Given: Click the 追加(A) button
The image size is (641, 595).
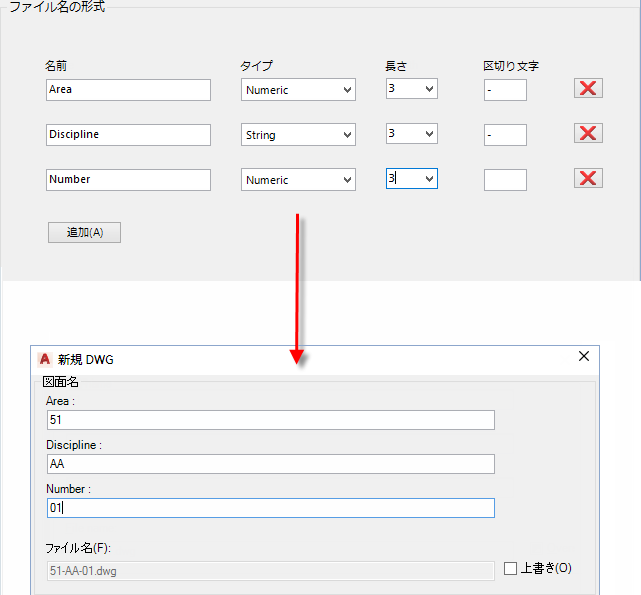Looking at the screenshot, I should click(x=84, y=232).
